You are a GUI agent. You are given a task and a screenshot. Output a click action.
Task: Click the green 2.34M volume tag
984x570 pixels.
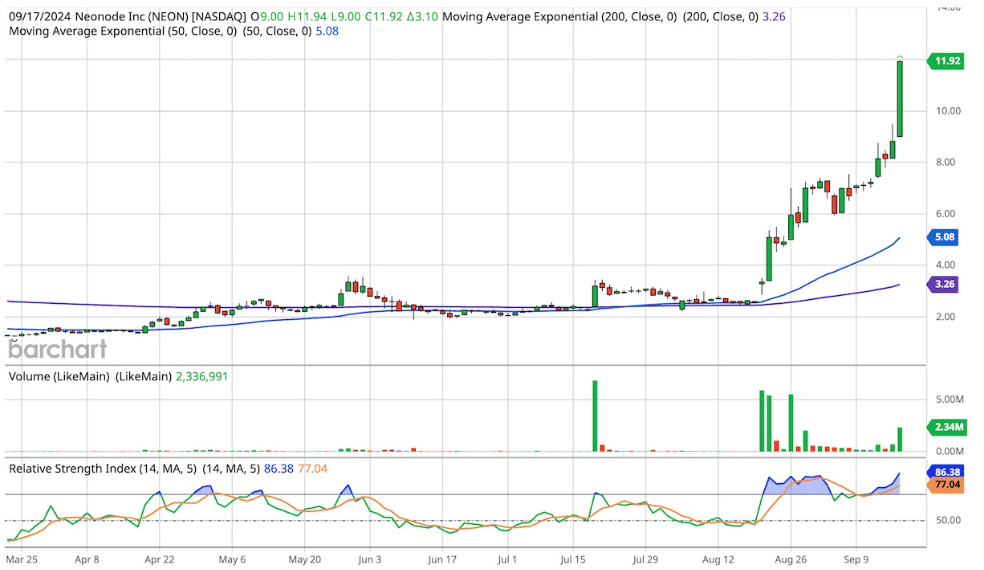pyautogui.click(x=947, y=427)
